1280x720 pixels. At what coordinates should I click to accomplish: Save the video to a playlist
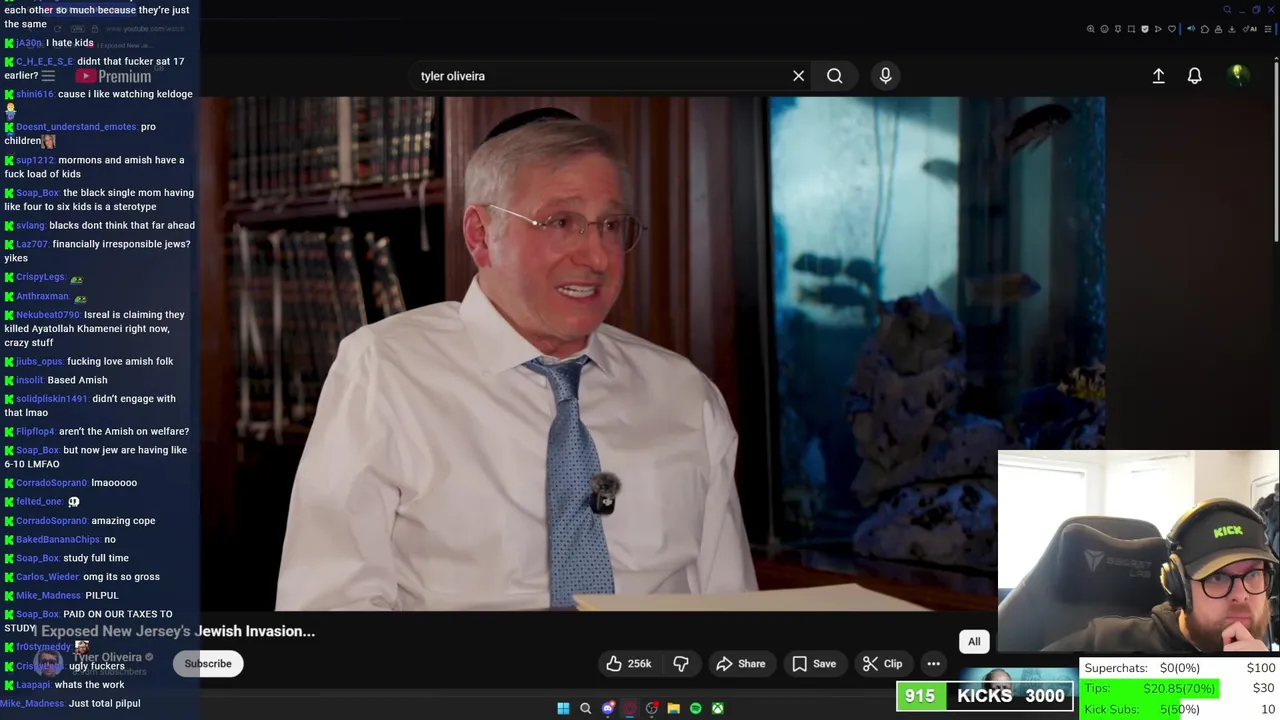pos(814,664)
